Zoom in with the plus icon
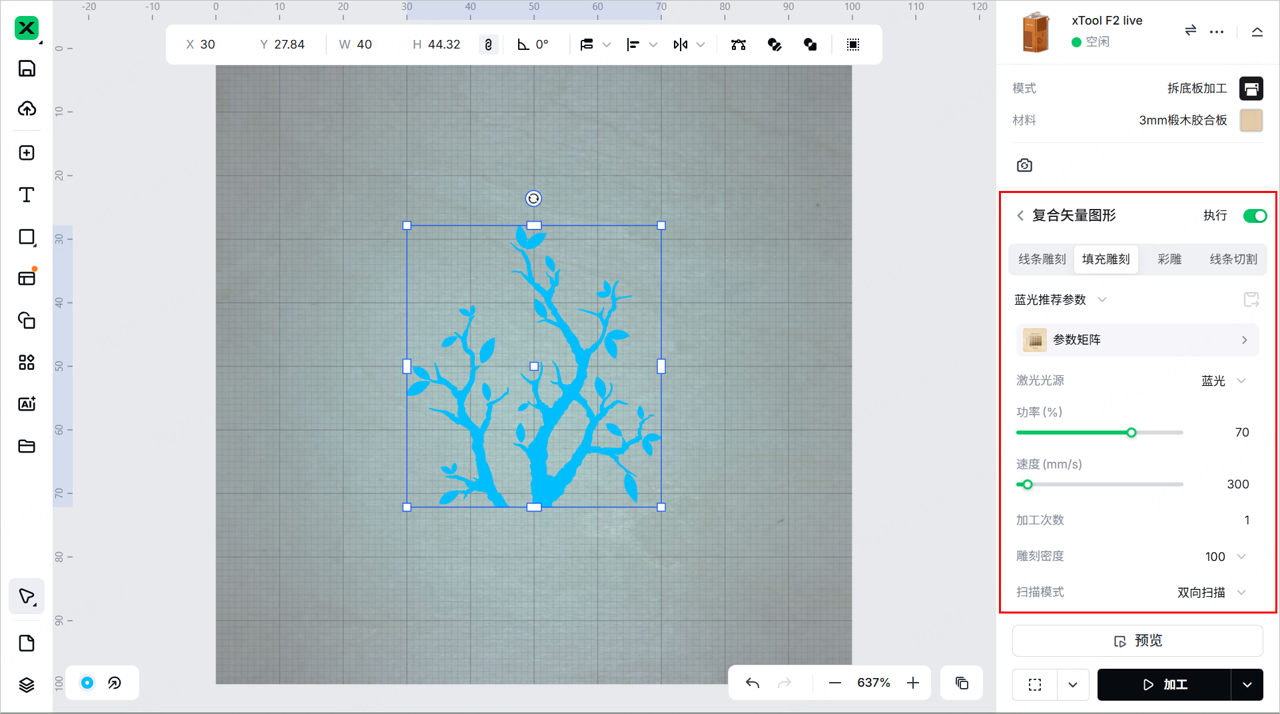The width and height of the screenshot is (1280, 714). point(912,683)
